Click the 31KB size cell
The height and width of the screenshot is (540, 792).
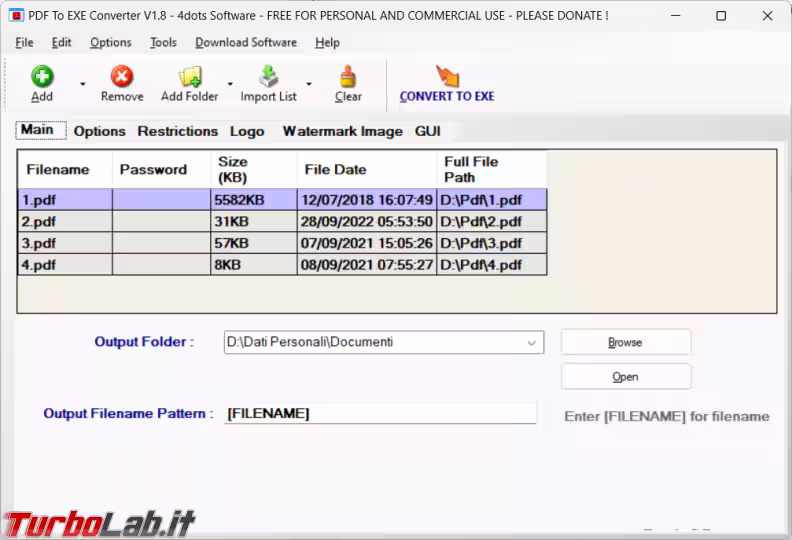point(254,222)
